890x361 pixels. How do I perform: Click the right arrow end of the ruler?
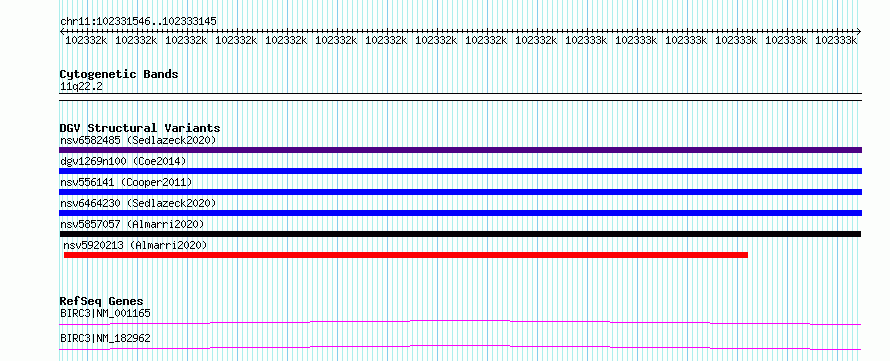pos(859,31)
